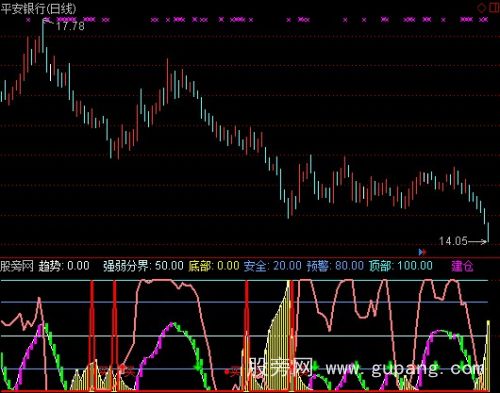
Task: Click the 预警: 80.00 indicator value
Action: [335, 266]
